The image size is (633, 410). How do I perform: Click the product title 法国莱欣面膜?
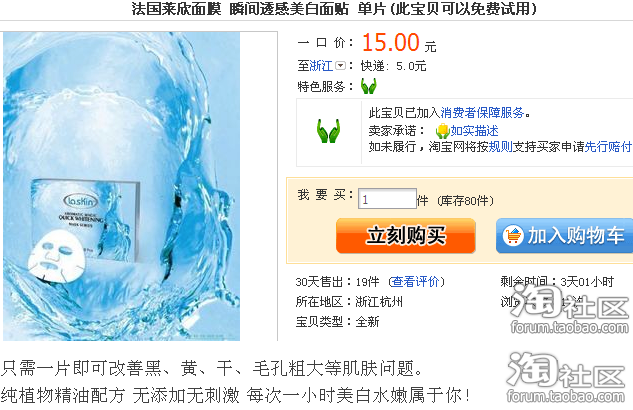pyautogui.click(x=176, y=8)
